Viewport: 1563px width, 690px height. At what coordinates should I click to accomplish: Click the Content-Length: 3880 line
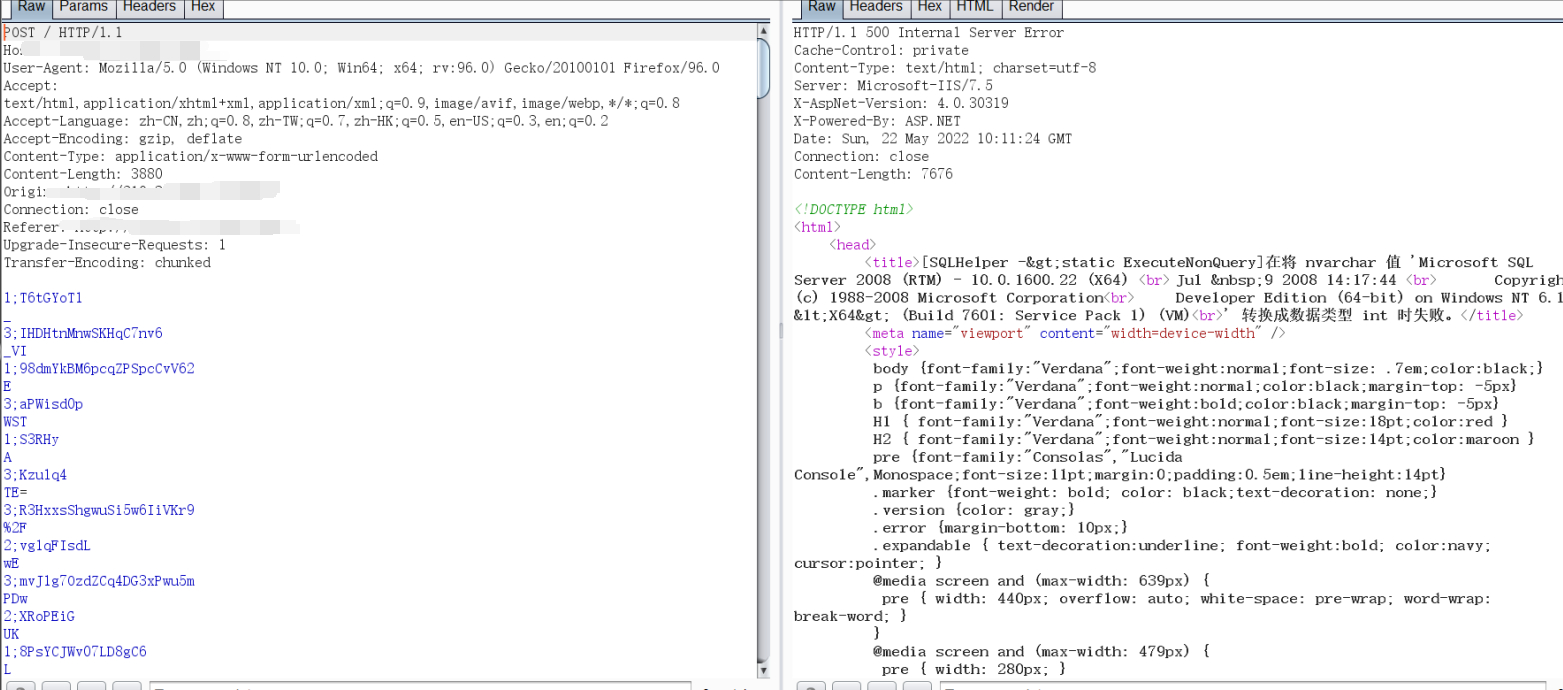[x=83, y=174]
